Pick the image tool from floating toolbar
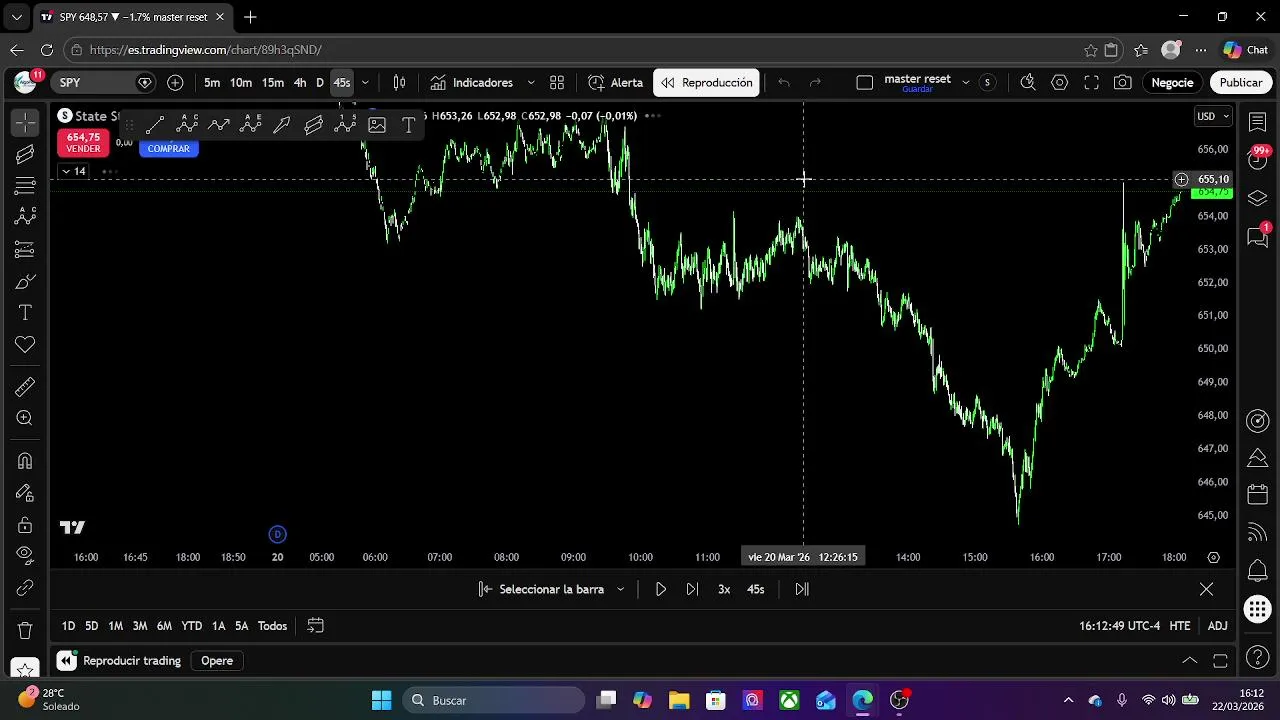The width and height of the screenshot is (1280, 720). 377,125
